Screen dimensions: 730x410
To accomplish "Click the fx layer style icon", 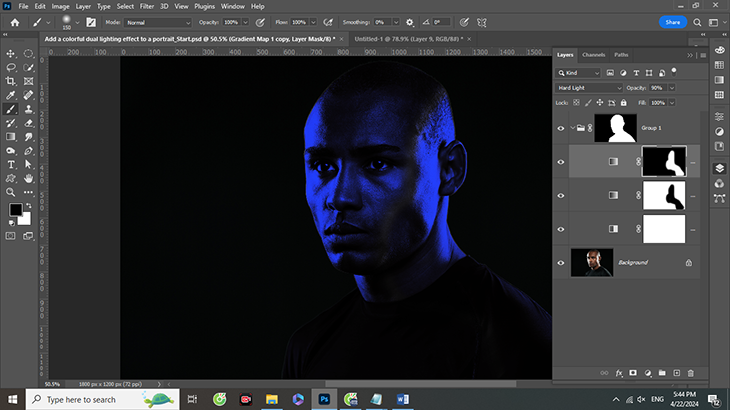I will tap(619, 373).
